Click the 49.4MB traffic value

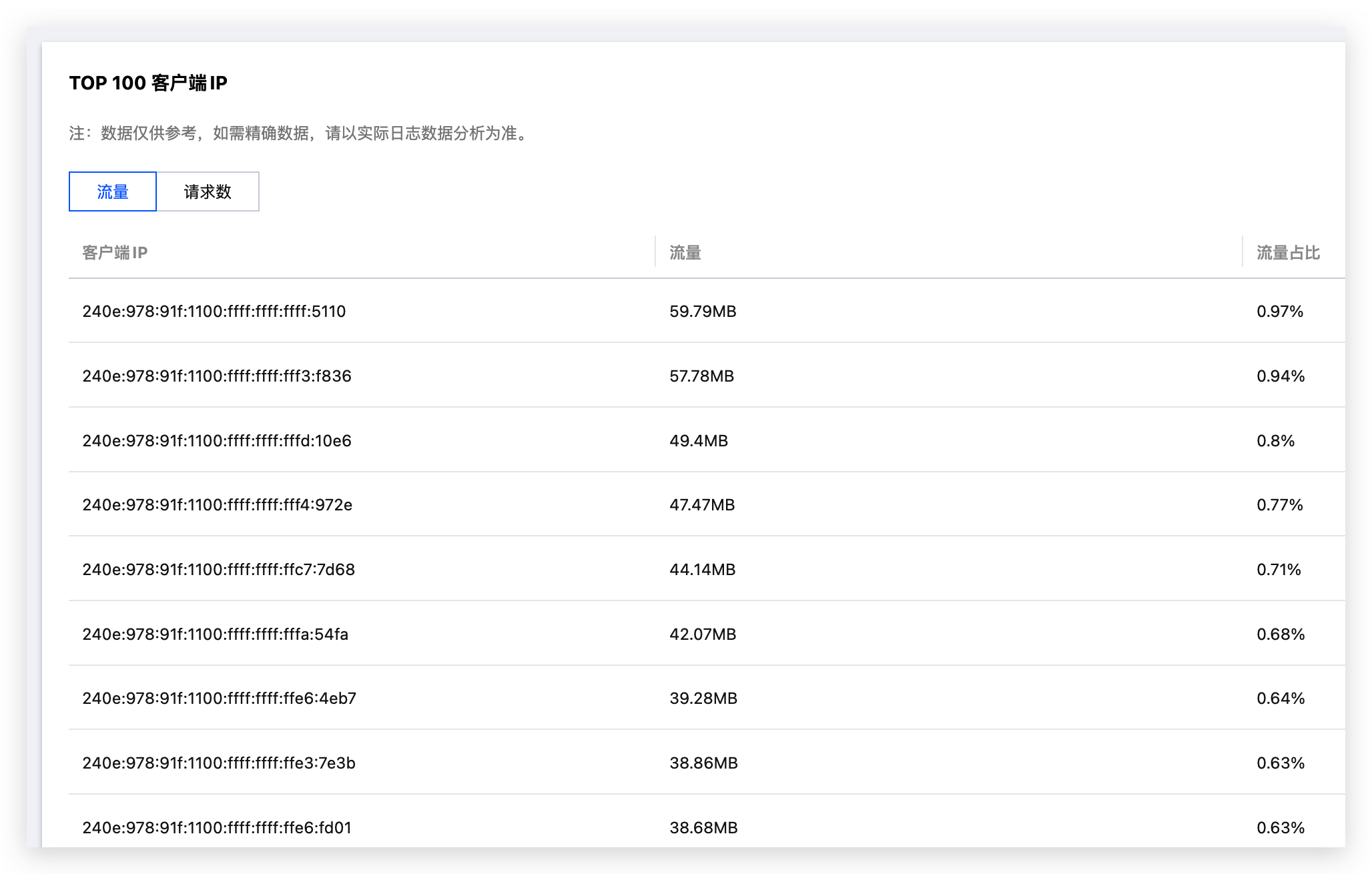[x=698, y=441]
